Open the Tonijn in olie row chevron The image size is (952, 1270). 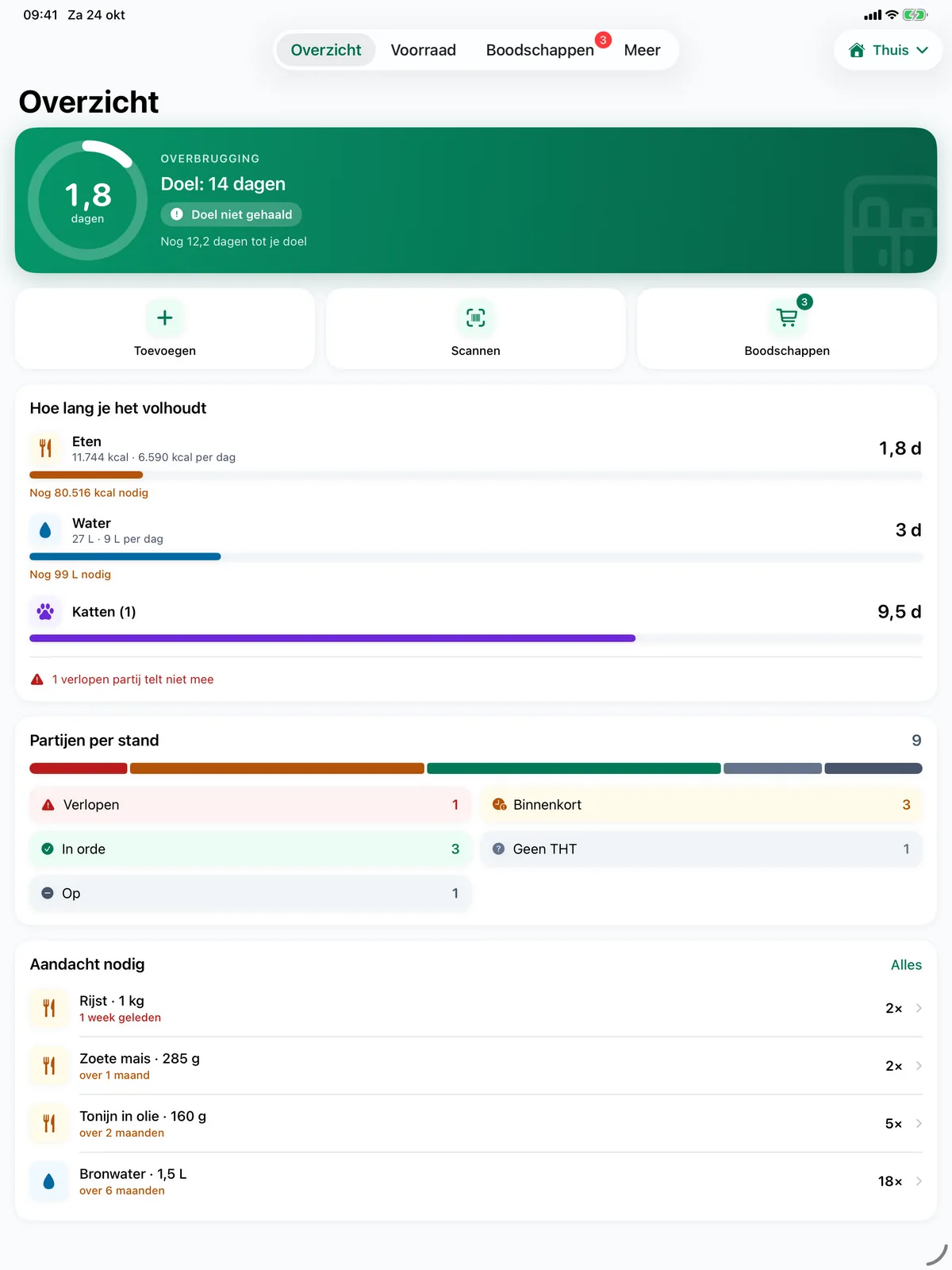(919, 1123)
